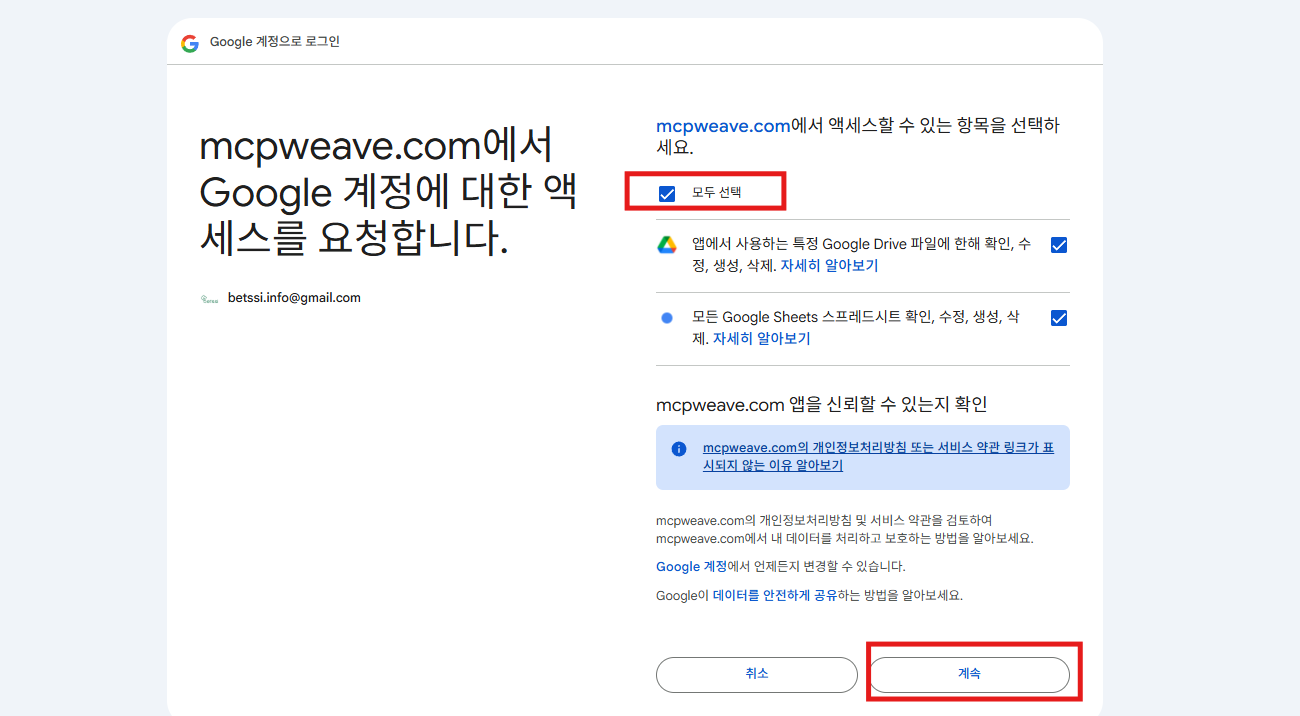Click the paragraph about reviewing mcpweave.com's privacy policy
1300x716 pixels.
845,529
